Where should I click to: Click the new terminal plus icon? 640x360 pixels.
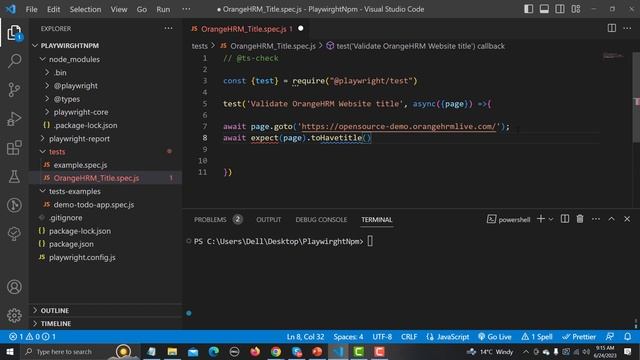(540, 219)
